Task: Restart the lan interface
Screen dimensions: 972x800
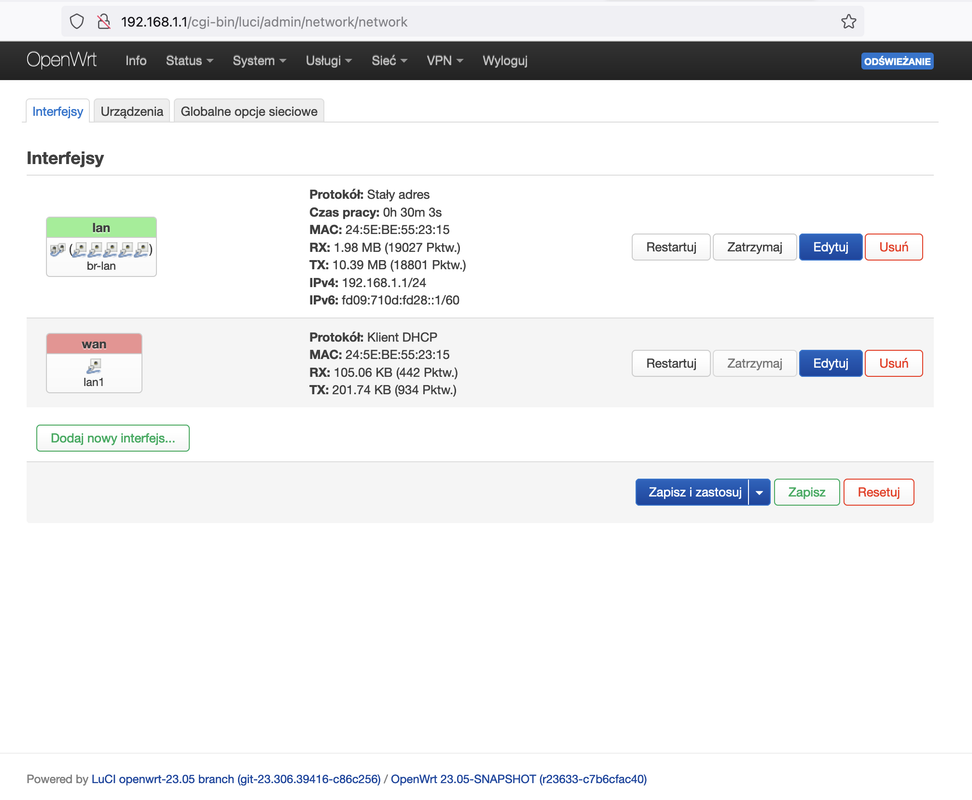Action: click(671, 247)
